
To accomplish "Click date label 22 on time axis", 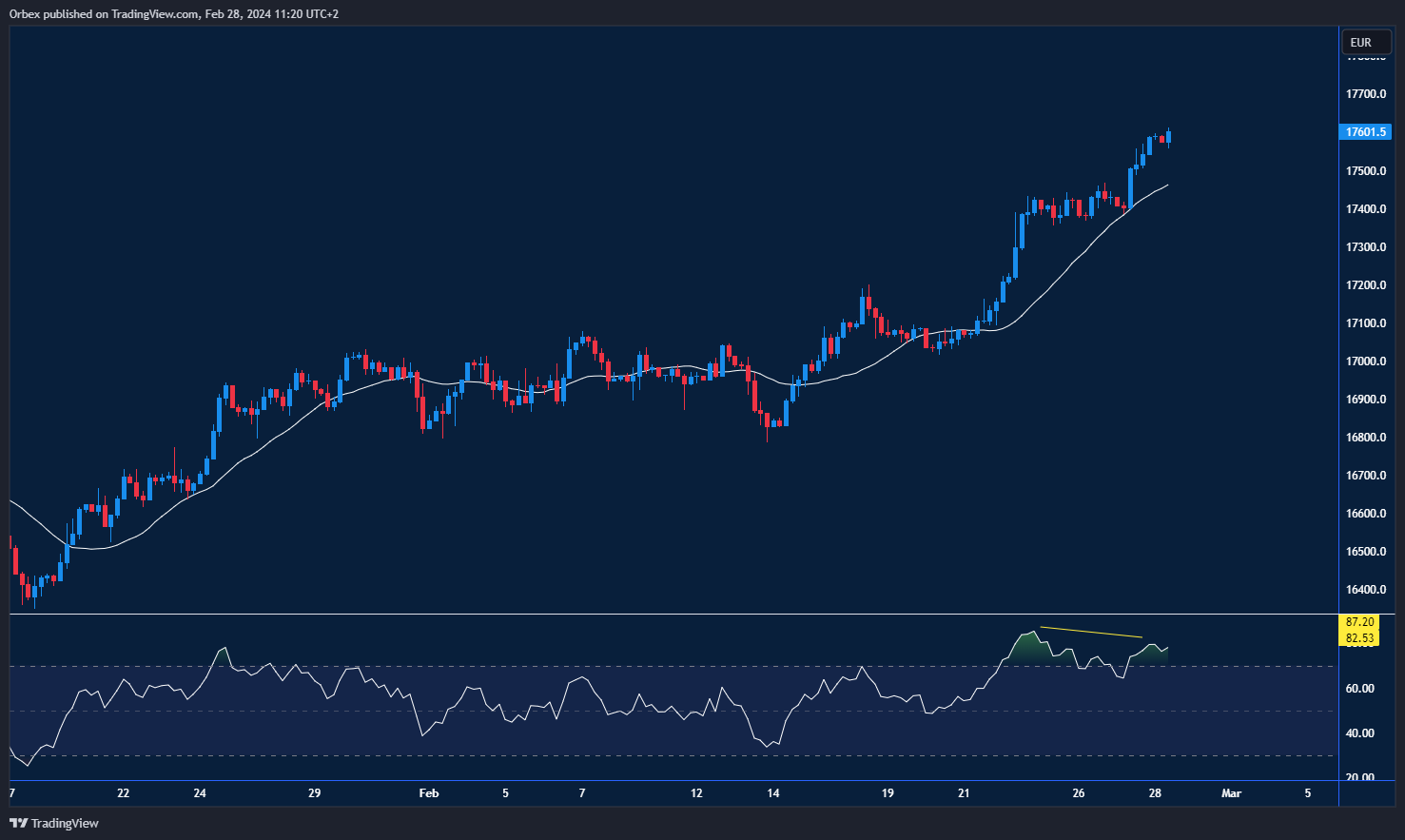I will [123, 793].
